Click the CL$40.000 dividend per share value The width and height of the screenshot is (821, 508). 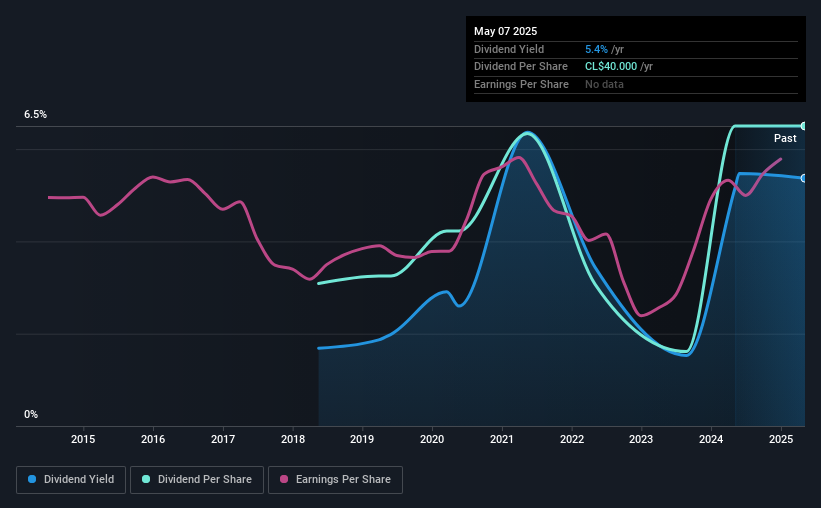pos(611,67)
